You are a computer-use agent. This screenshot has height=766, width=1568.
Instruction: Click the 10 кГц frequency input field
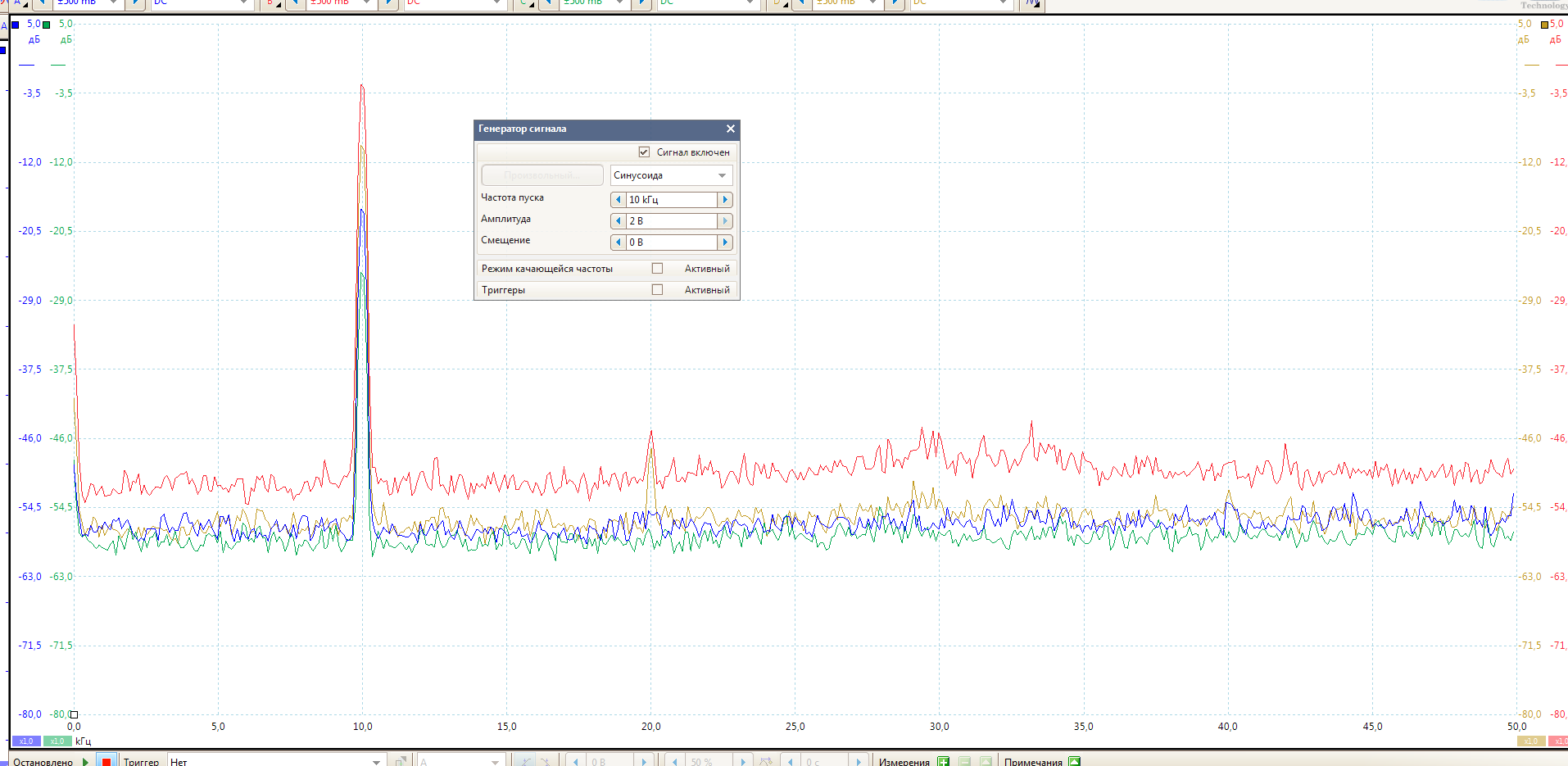point(671,200)
